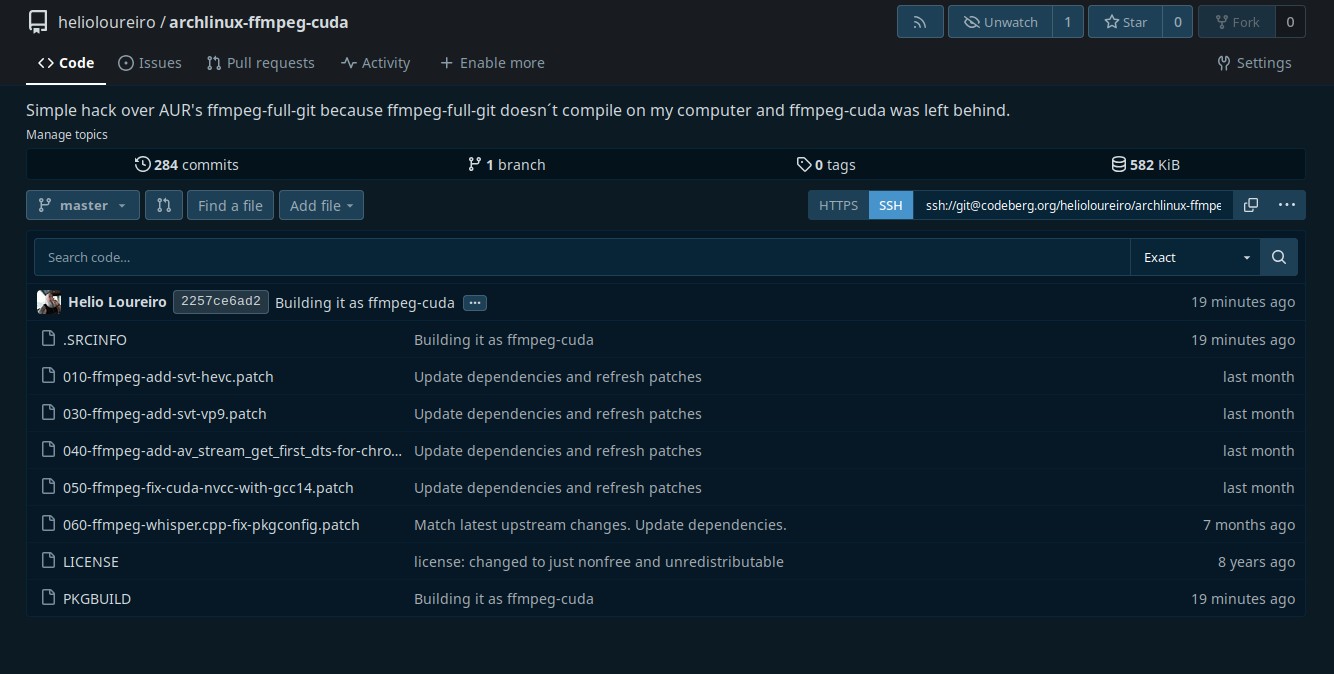Open the PKGBUILD file

(x=97, y=599)
